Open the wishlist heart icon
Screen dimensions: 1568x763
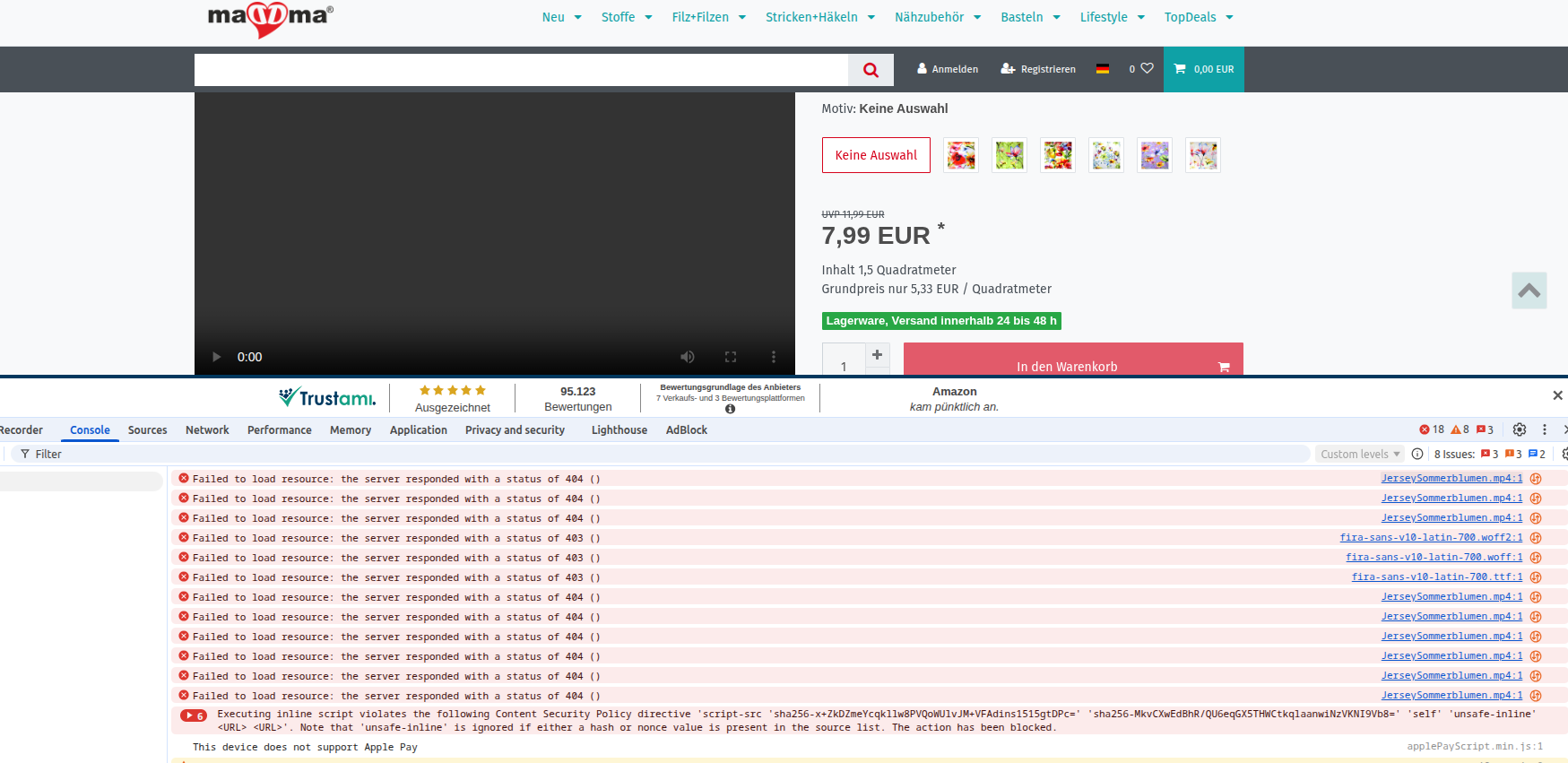click(1147, 68)
